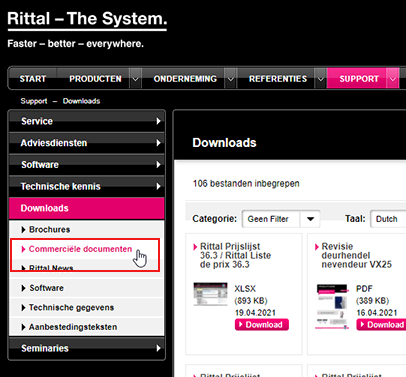Click the (893 KB) file size text

[251, 301]
